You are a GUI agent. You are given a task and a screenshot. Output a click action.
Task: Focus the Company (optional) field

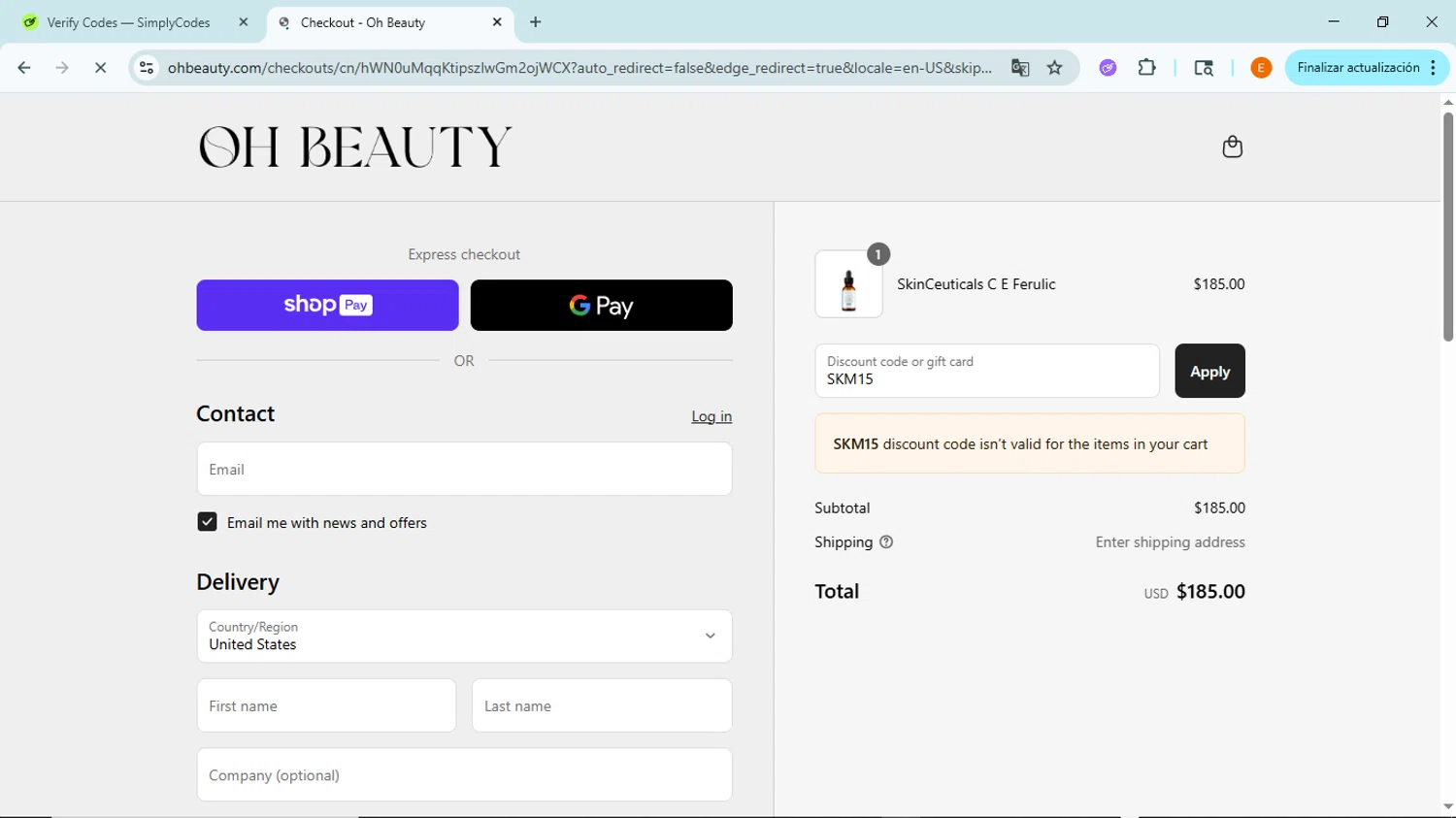tap(464, 774)
